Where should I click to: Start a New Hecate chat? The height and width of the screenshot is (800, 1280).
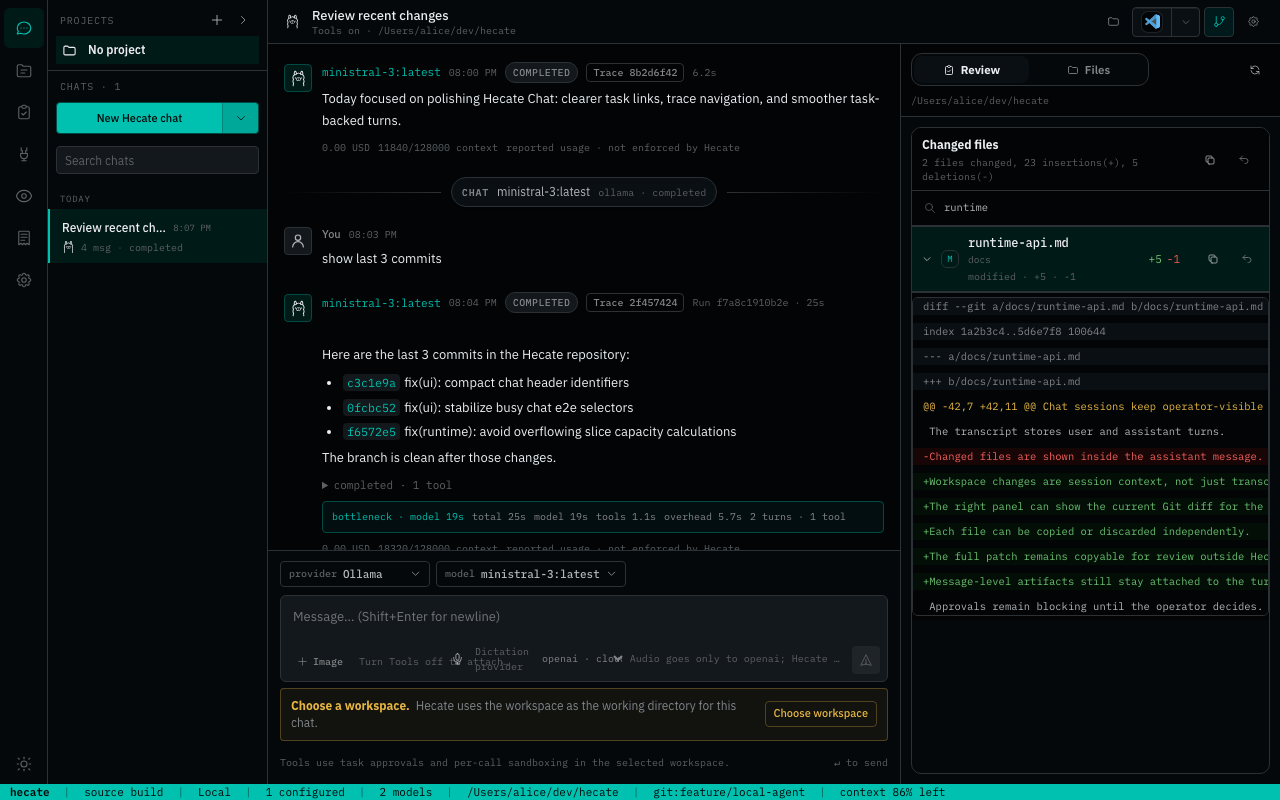pyautogui.click(x=139, y=118)
